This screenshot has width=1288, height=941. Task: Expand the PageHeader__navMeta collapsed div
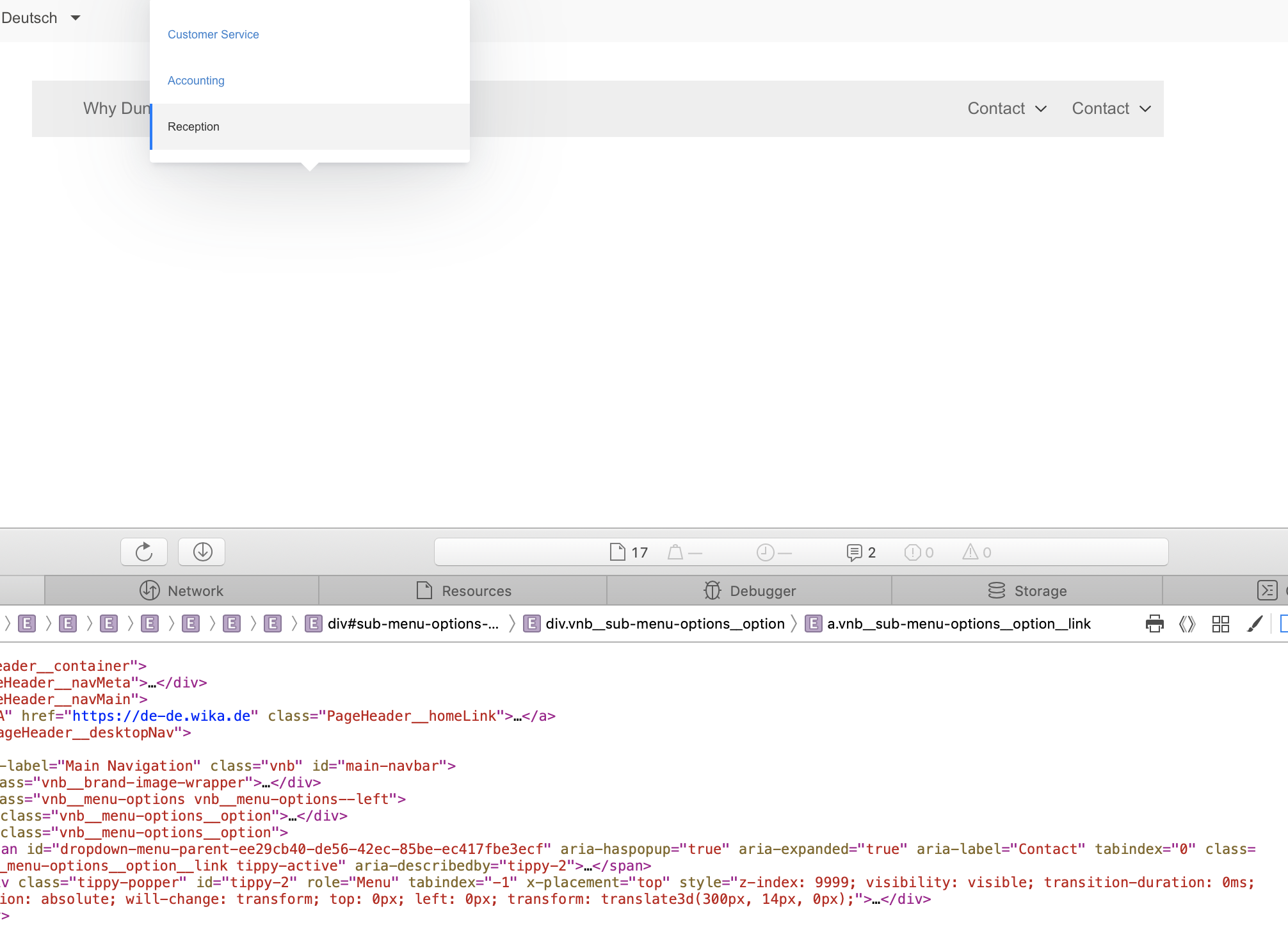click(x=152, y=682)
